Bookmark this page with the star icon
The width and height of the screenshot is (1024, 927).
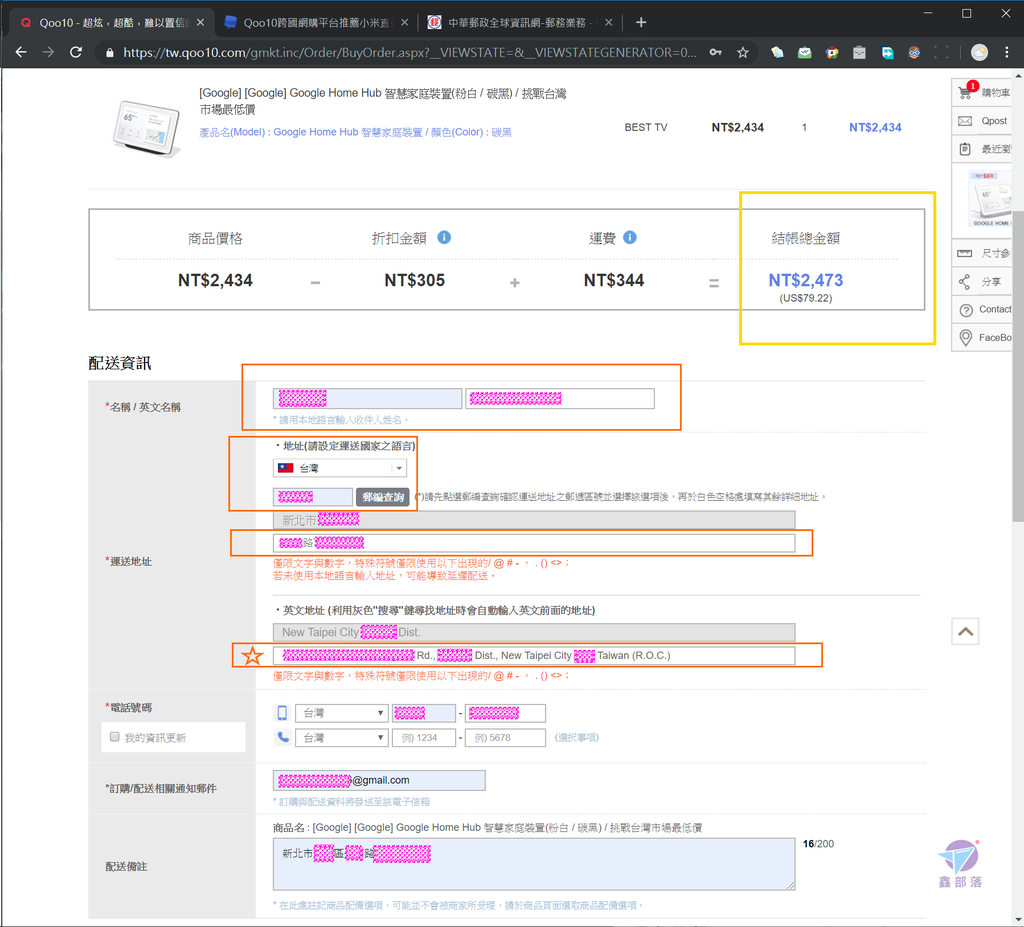tap(743, 52)
